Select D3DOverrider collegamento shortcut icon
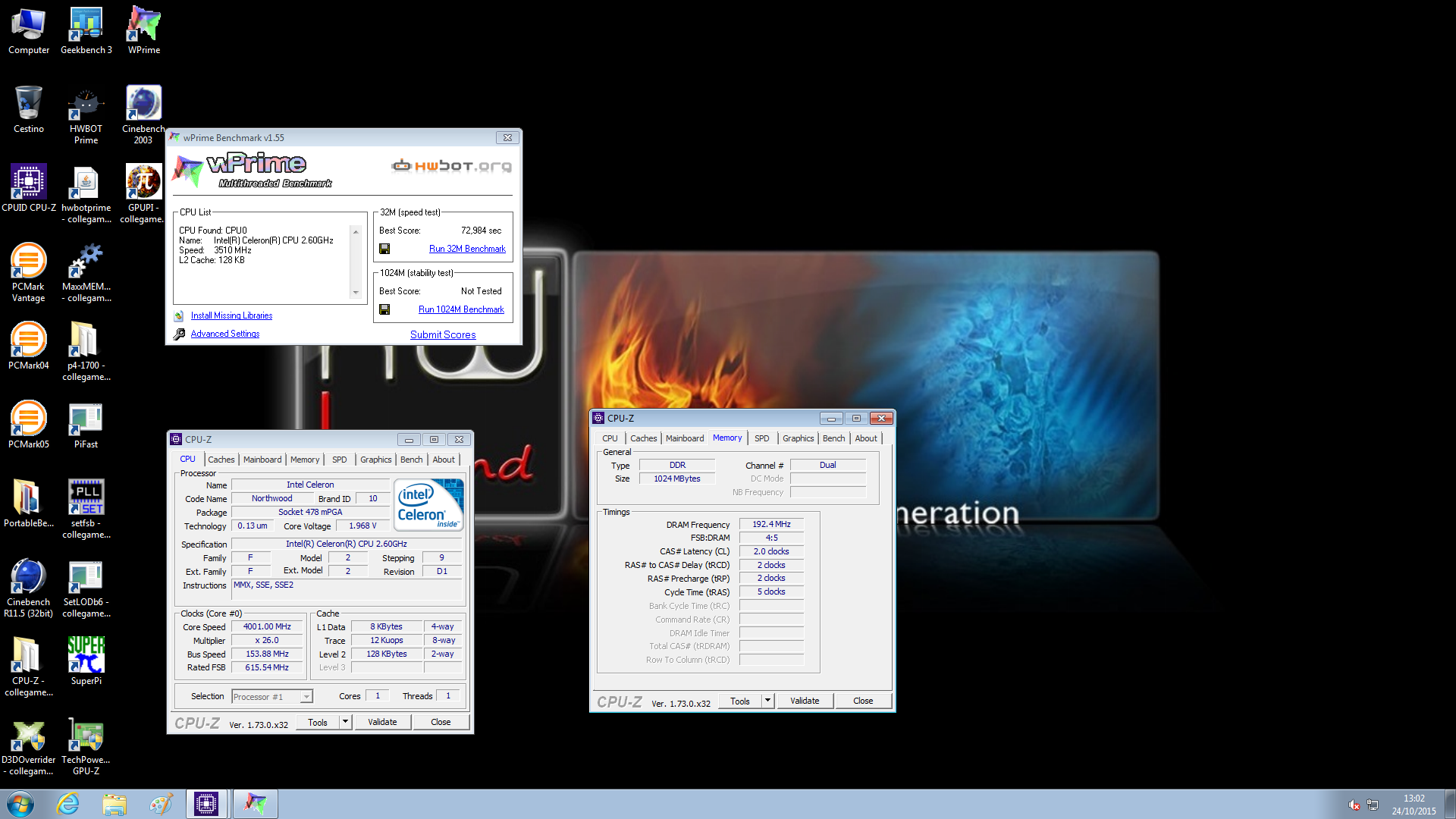 tap(29, 746)
